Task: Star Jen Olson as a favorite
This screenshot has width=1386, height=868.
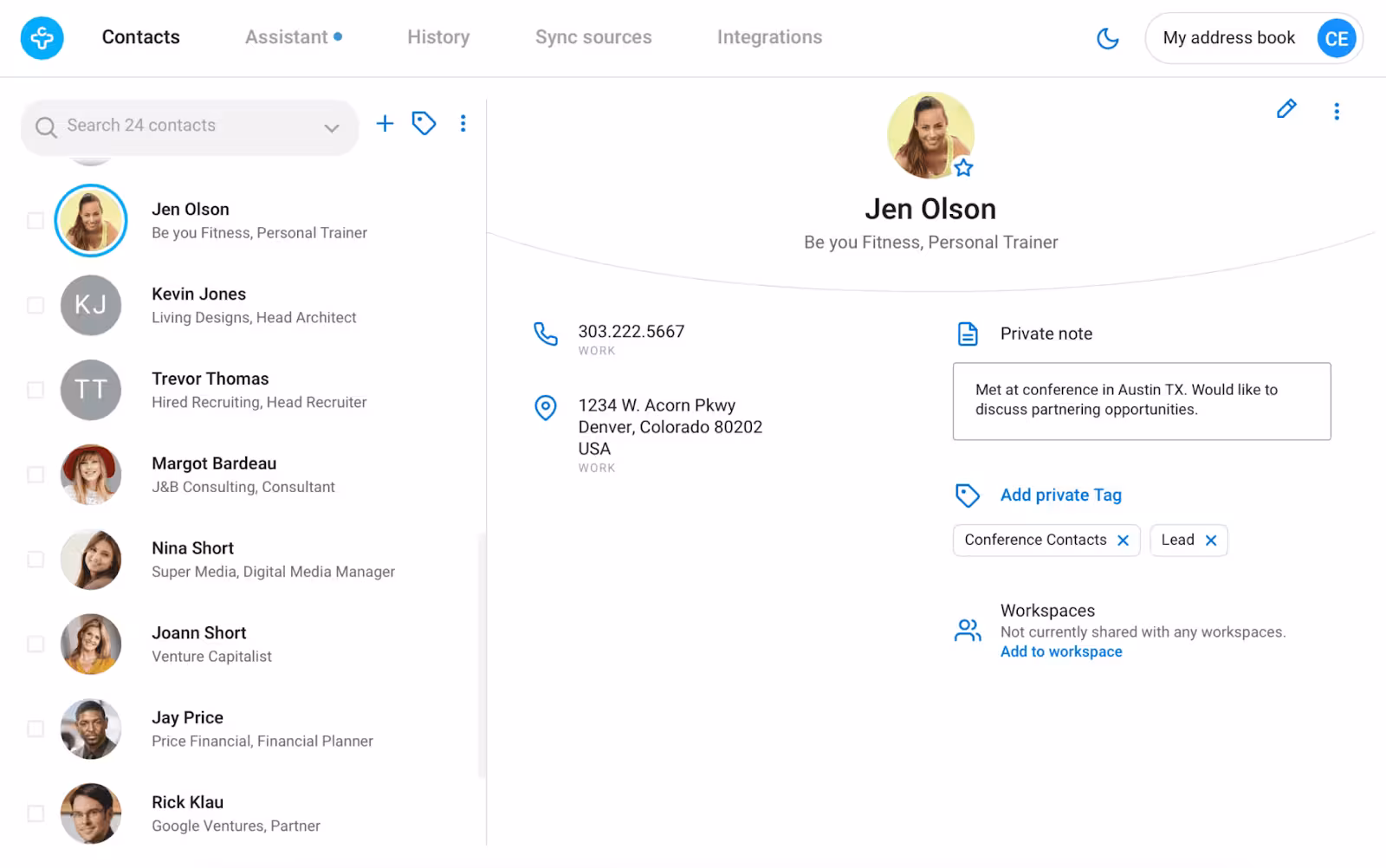Action: coord(963,168)
